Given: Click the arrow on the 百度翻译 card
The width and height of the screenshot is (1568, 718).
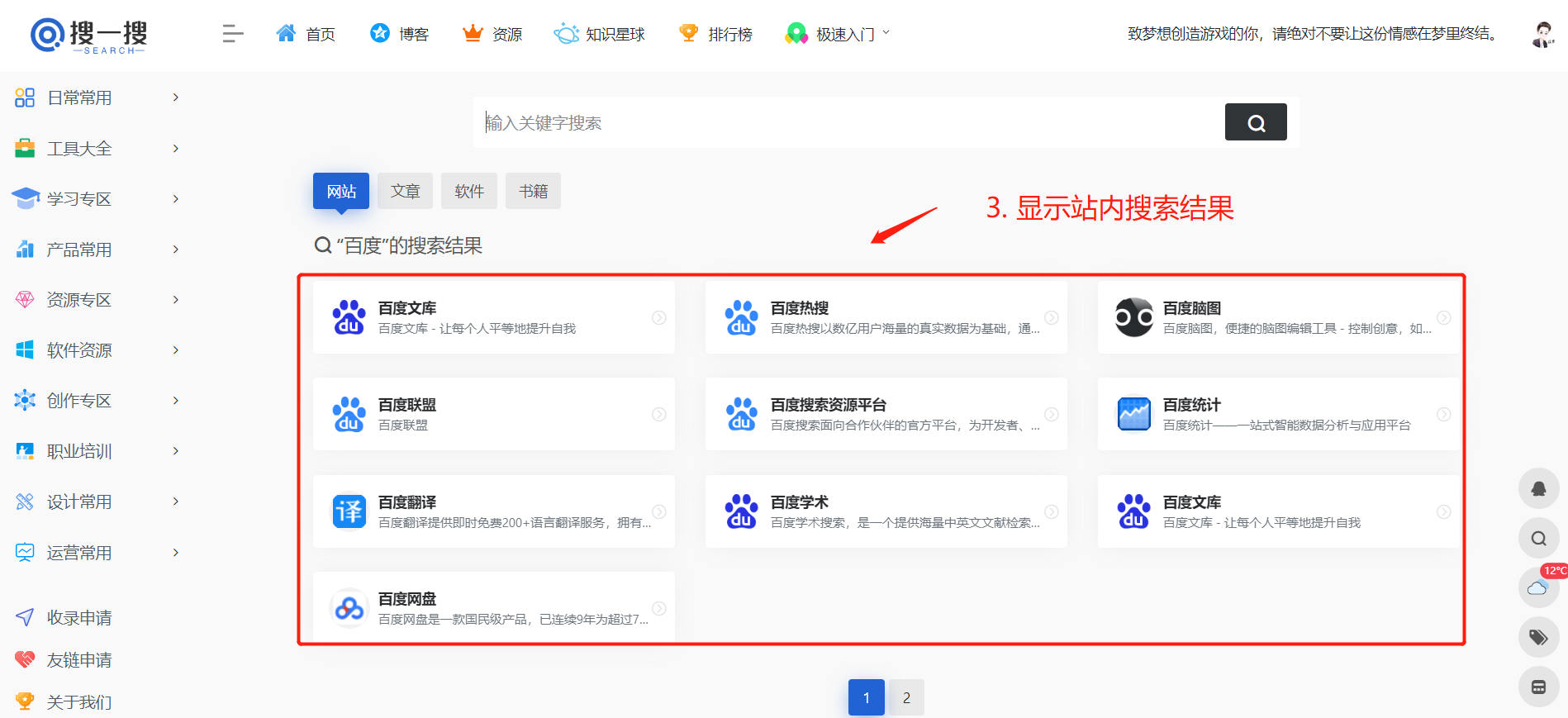Looking at the screenshot, I should coord(659,511).
